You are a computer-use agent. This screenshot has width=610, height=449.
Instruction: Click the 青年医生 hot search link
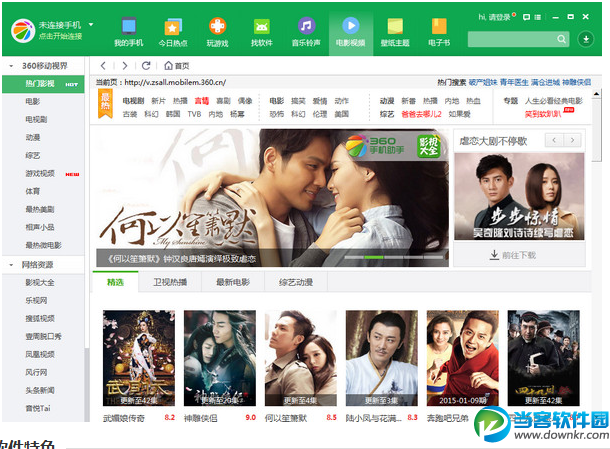point(514,82)
